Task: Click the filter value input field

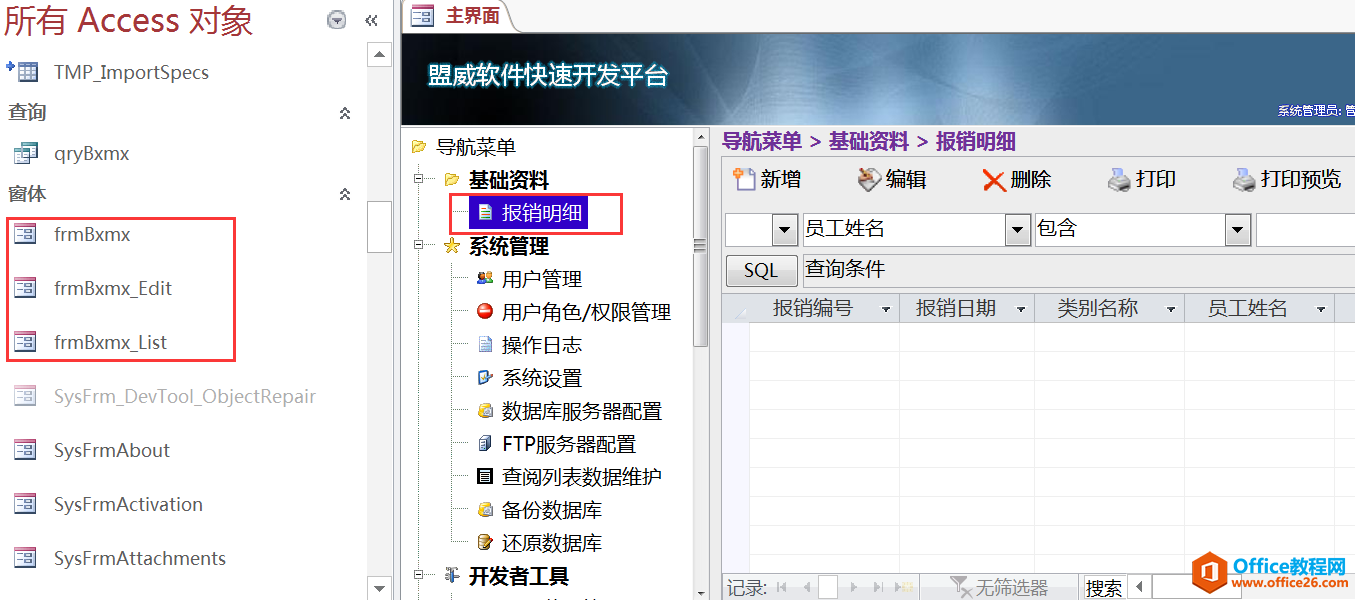Action: coord(1305,230)
